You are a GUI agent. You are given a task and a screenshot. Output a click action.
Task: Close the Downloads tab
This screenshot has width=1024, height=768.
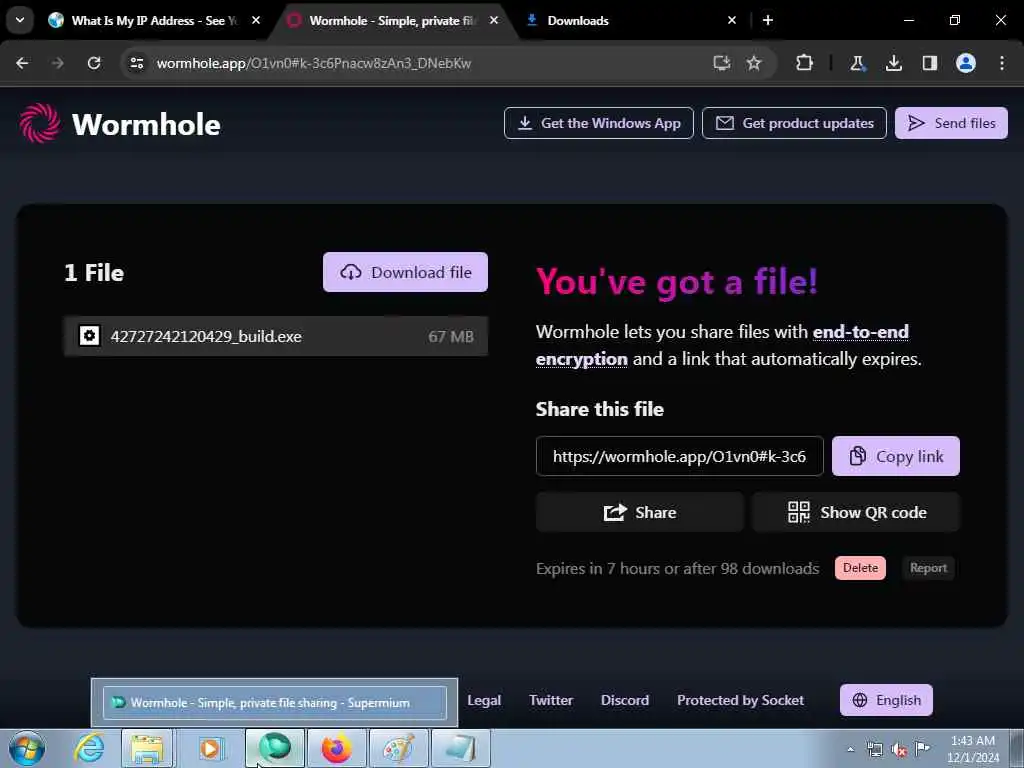click(x=731, y=20)
